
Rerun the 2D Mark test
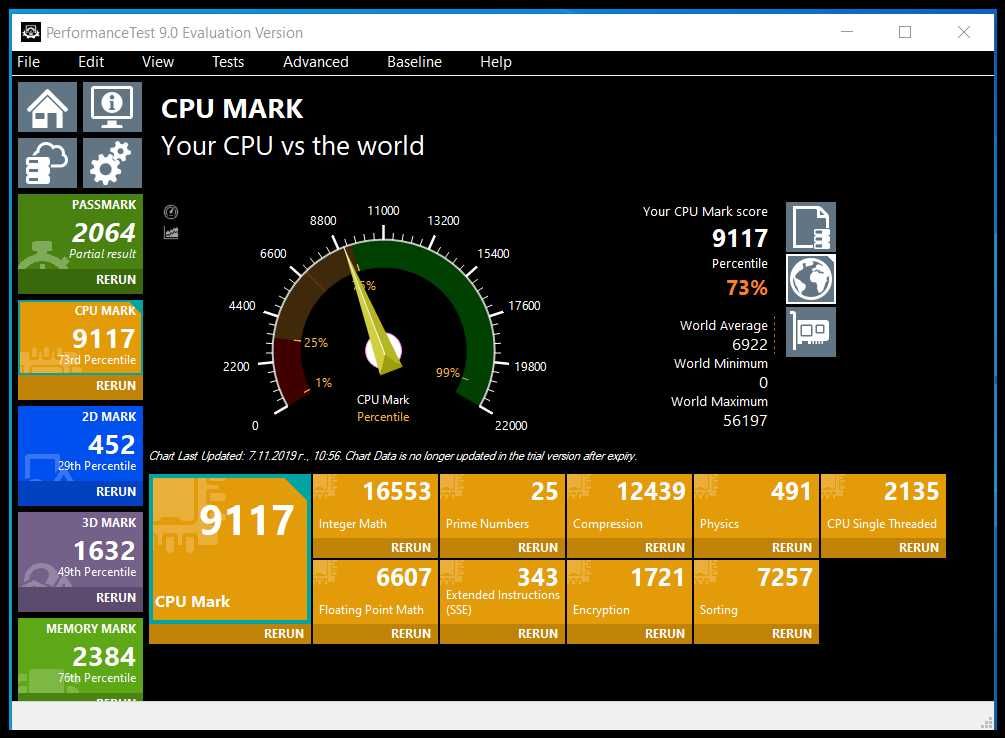pyautogui.click(x=116, y=491)
